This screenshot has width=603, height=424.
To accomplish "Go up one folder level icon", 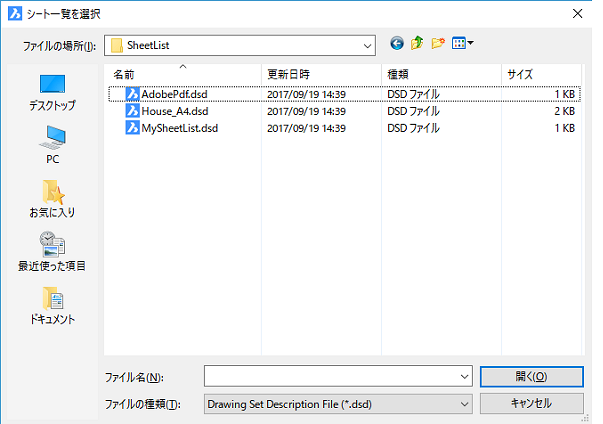I will pyautogui.click(x=417, y=43).
